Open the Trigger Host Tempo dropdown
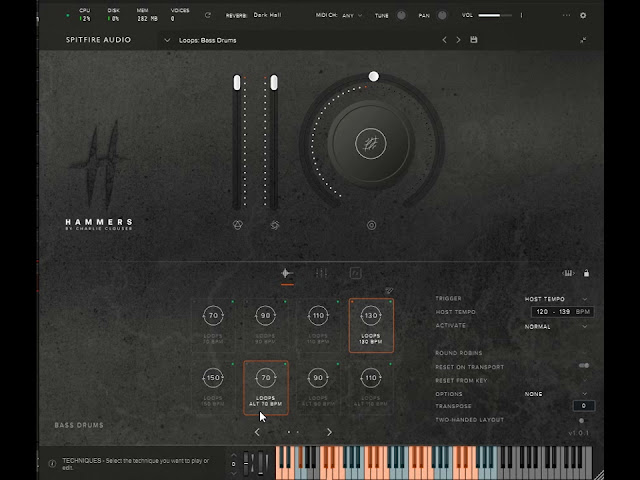 (556, 299)
